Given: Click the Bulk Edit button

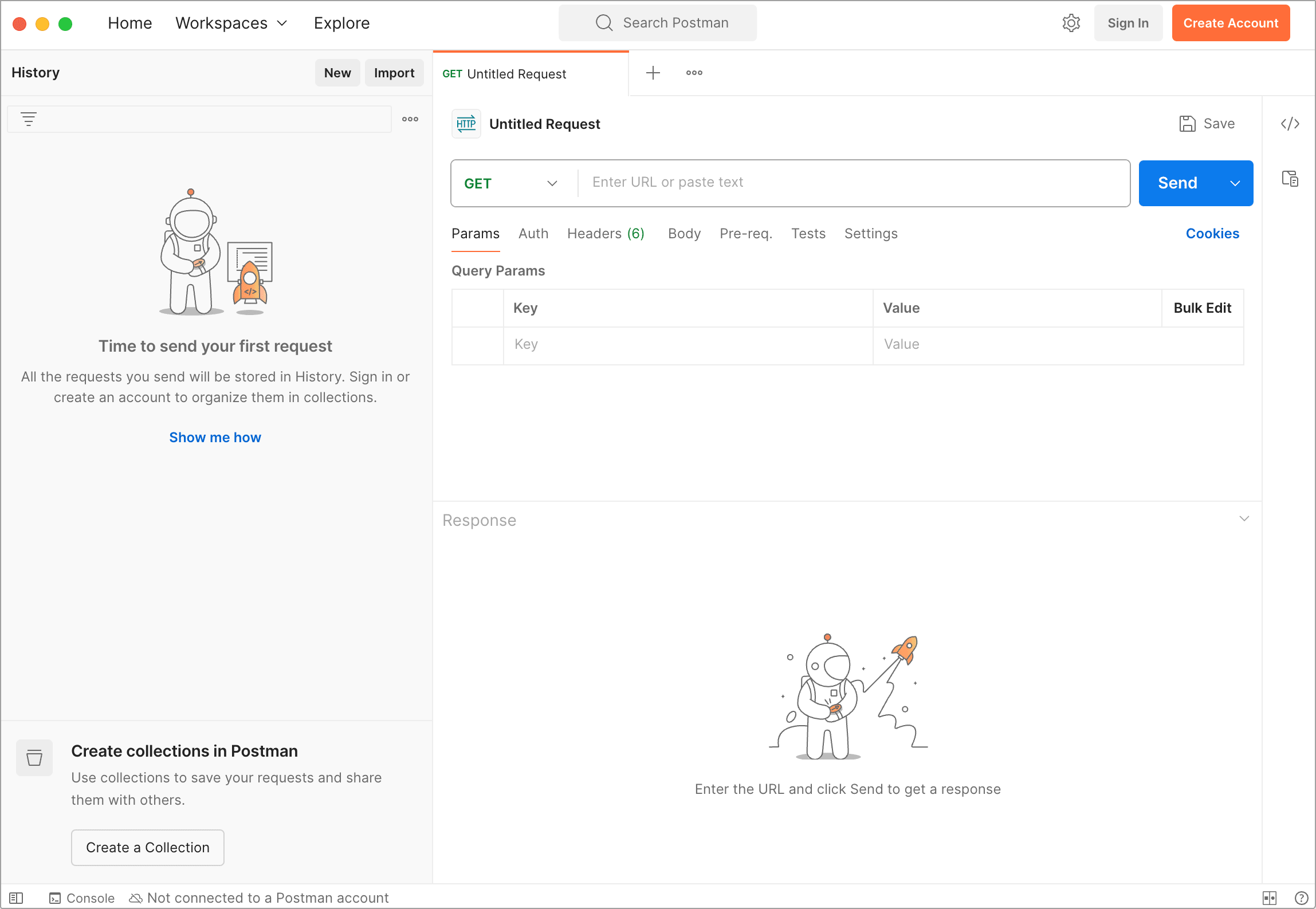Looking at the screenshot, I should click(x=1202, y=308).
